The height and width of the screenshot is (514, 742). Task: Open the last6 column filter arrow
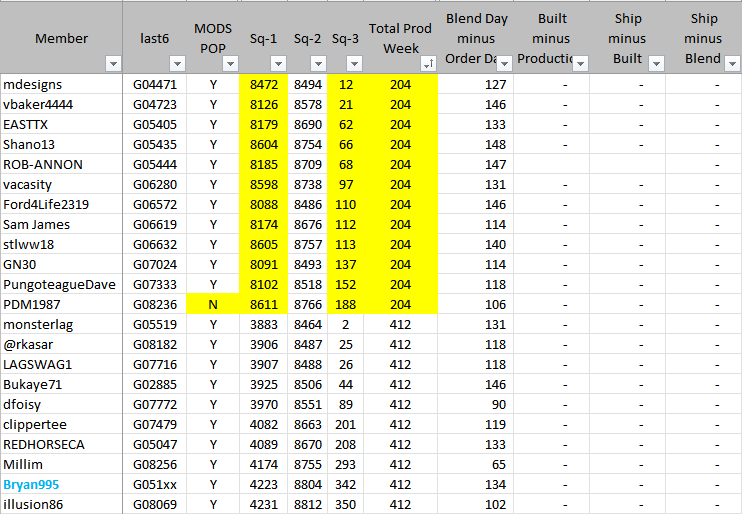176,64
